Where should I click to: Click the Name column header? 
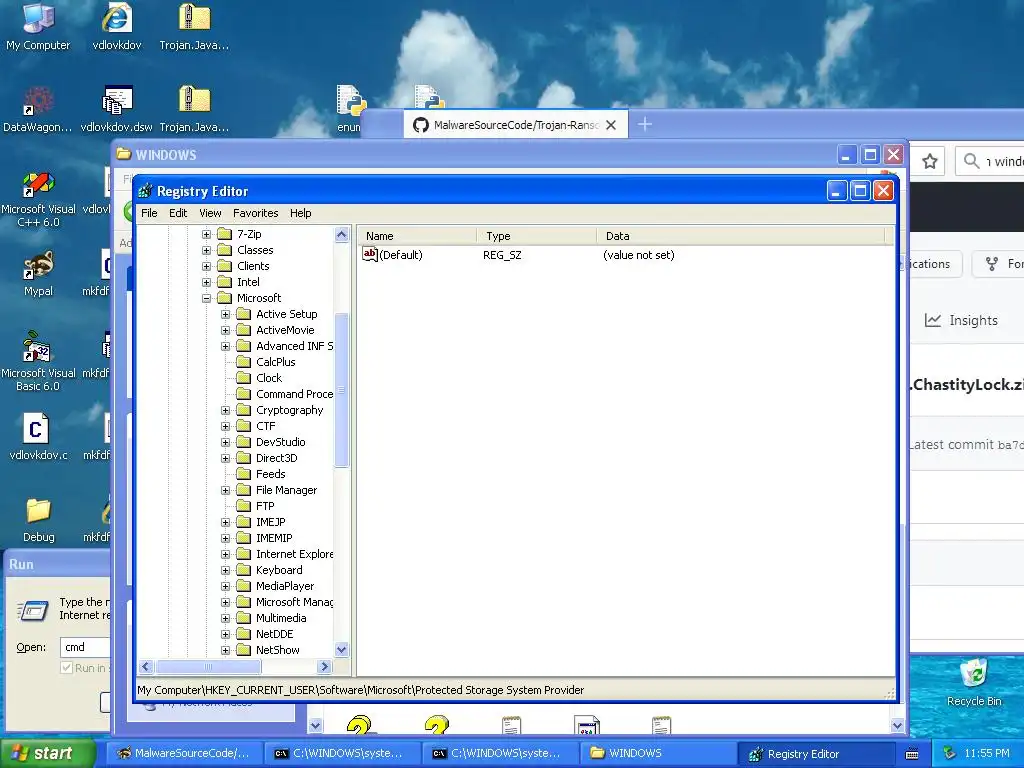[x=417, y=236]
